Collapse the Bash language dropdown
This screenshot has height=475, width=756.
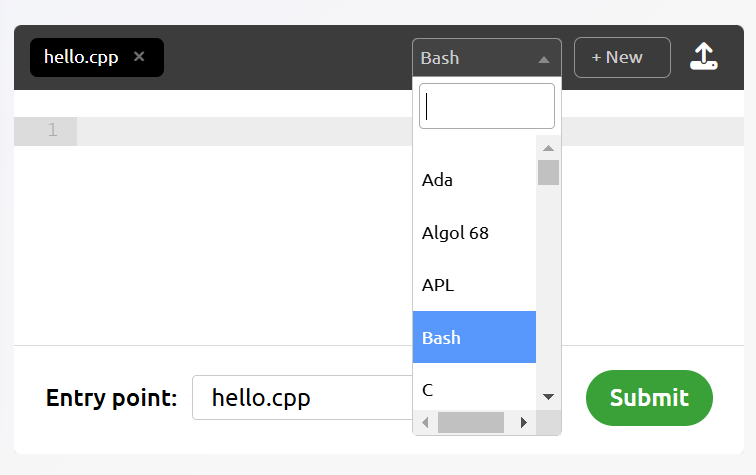(486, 58)
